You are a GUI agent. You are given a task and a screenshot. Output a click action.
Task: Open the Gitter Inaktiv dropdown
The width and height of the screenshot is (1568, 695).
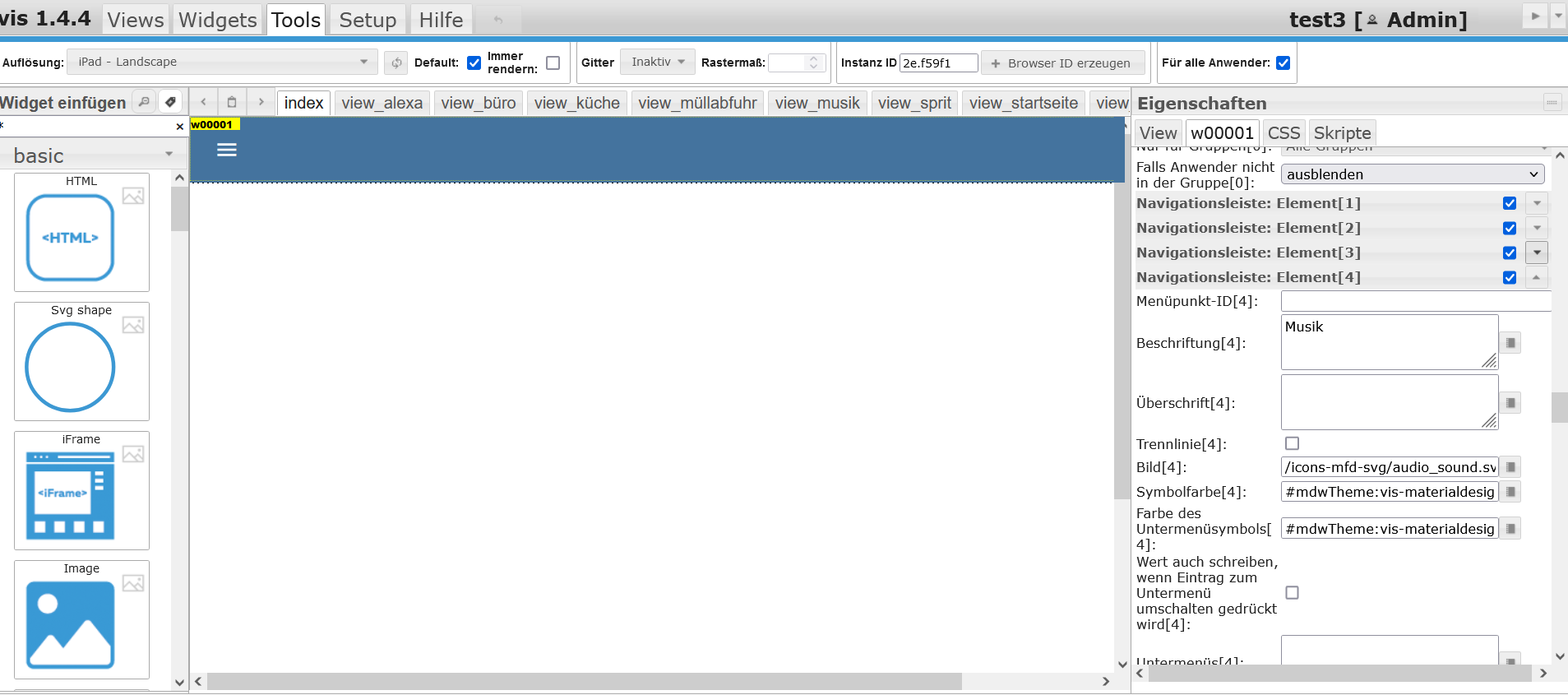pos(658,62)
